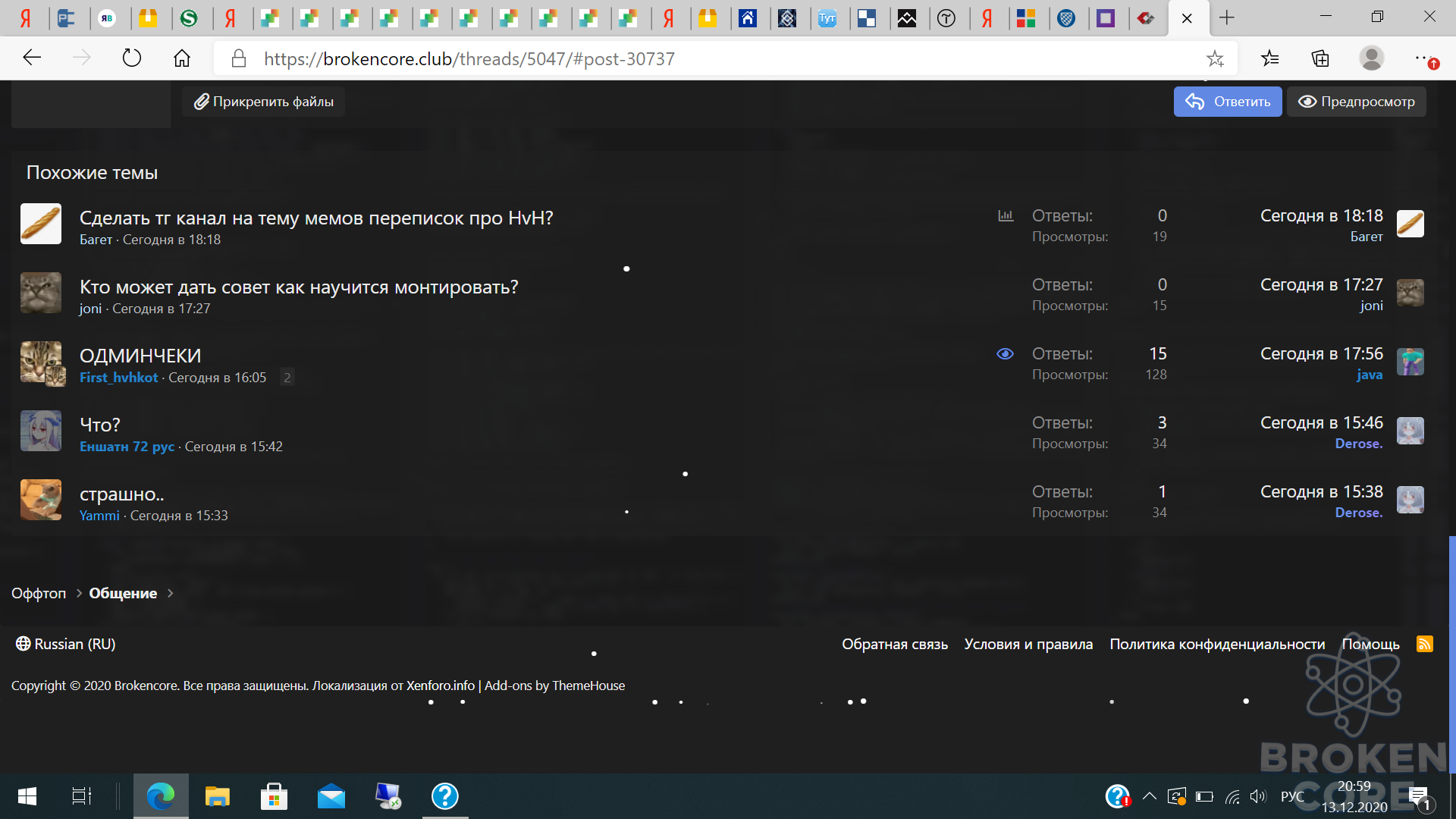The image size is (1456, 819).
Task: Click the Ответить reply button
Action: (x=1228, y=102)
